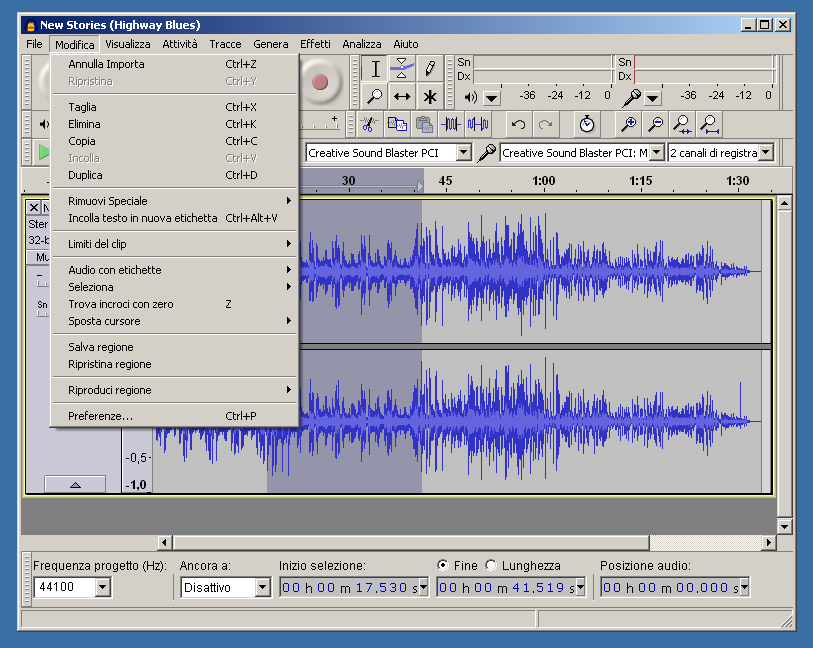The image size is (813, 648).
Task: Click the horizontal scrollbar thumb
Action: 412,543
